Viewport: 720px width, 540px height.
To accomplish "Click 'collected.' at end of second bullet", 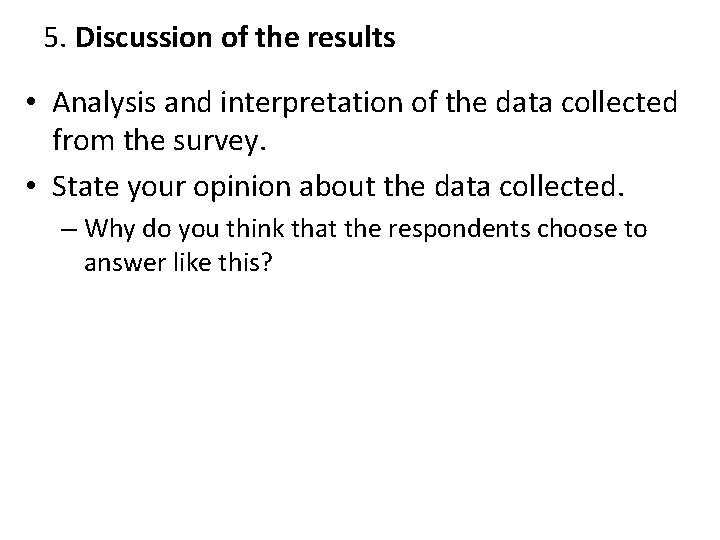I will [x=562, y=186].
